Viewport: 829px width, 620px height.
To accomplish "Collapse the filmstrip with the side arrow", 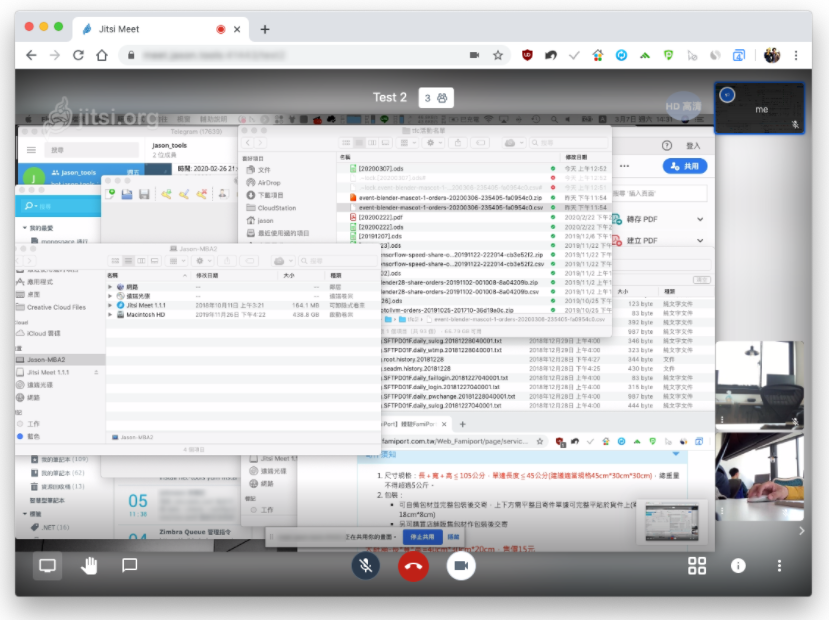I will (x=802, y=531).
